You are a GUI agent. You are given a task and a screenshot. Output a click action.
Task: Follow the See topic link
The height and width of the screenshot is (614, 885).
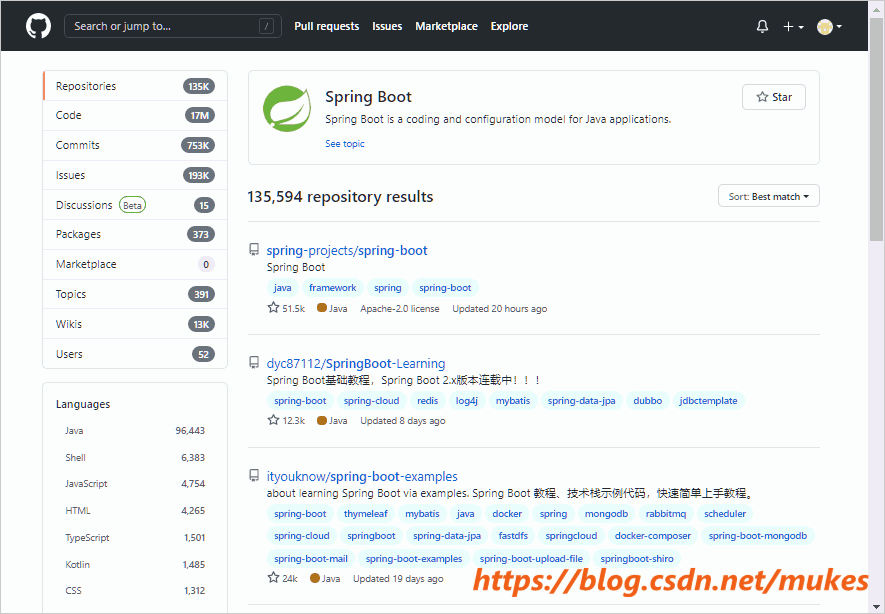pyautogui.click(x=345, y=143)
